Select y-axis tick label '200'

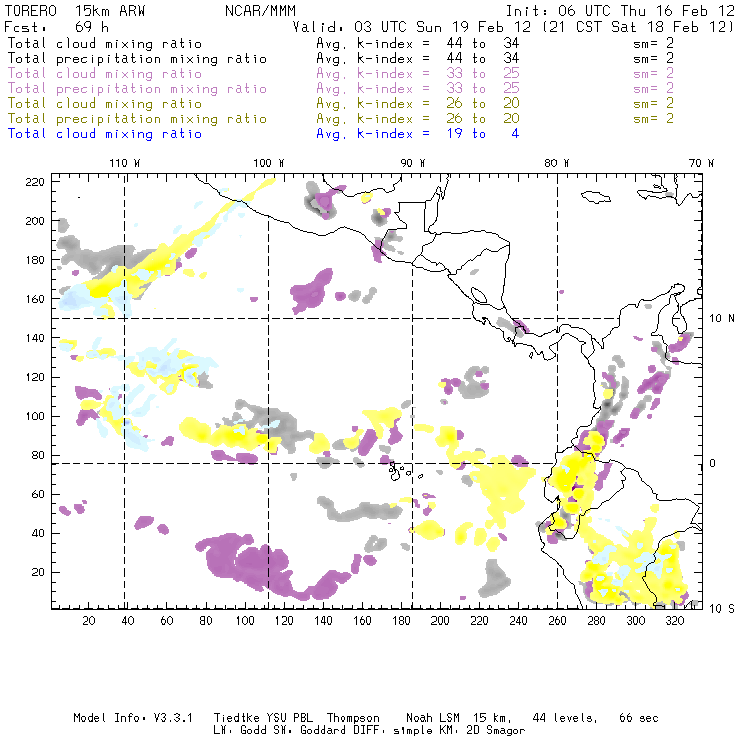pyautogui.click(x=35, y=221)
